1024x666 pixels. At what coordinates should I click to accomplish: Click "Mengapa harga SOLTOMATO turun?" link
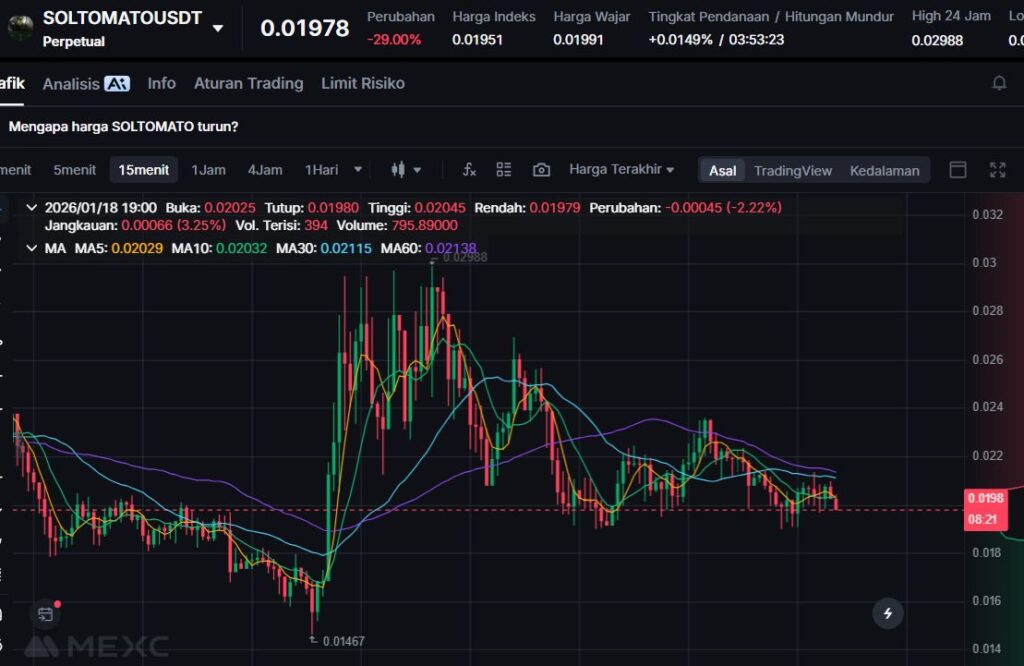click(123, 127)
